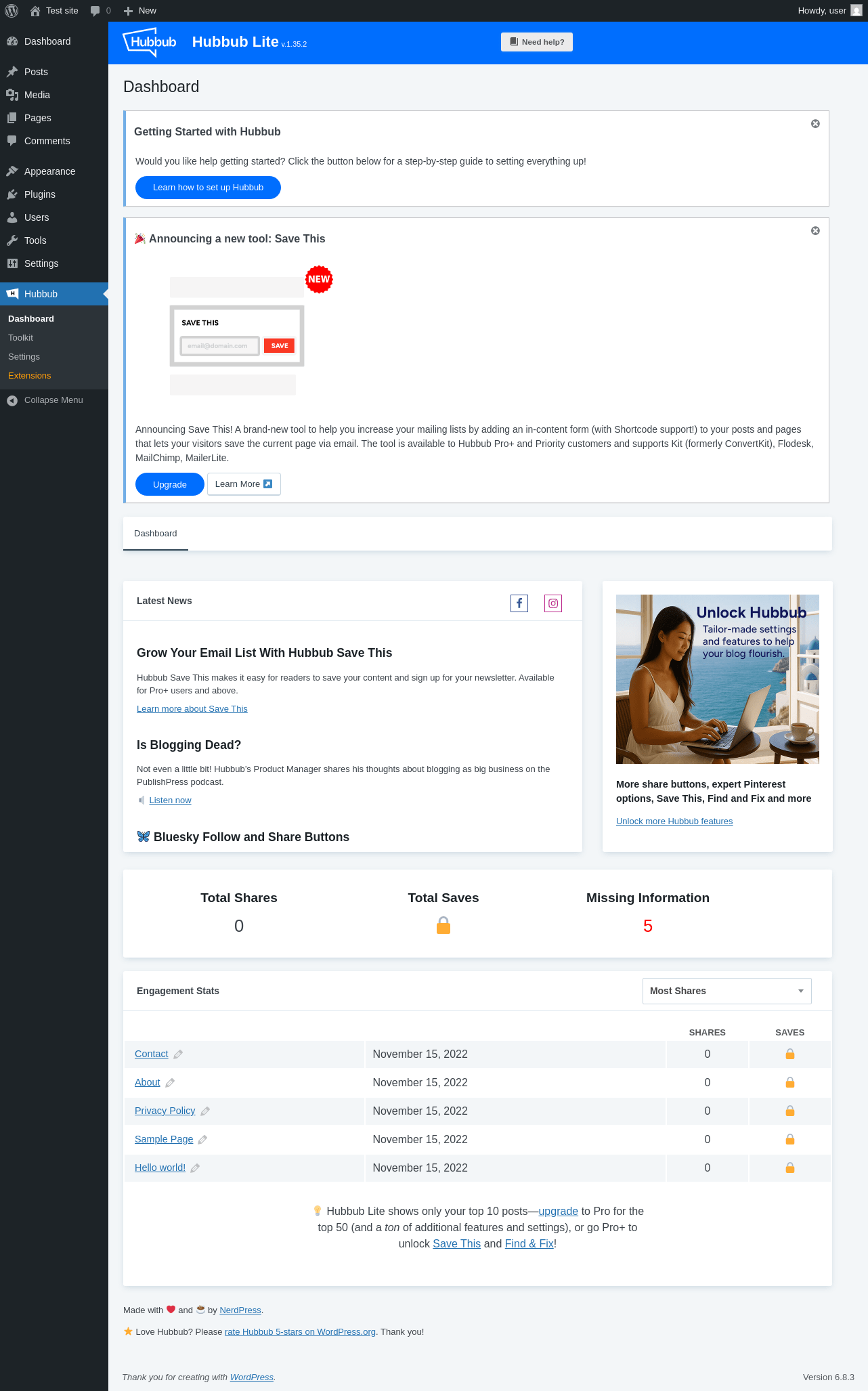Click the upgrade link in the tip text
Screen dimensions: 868x1391
click(558, 1211)
